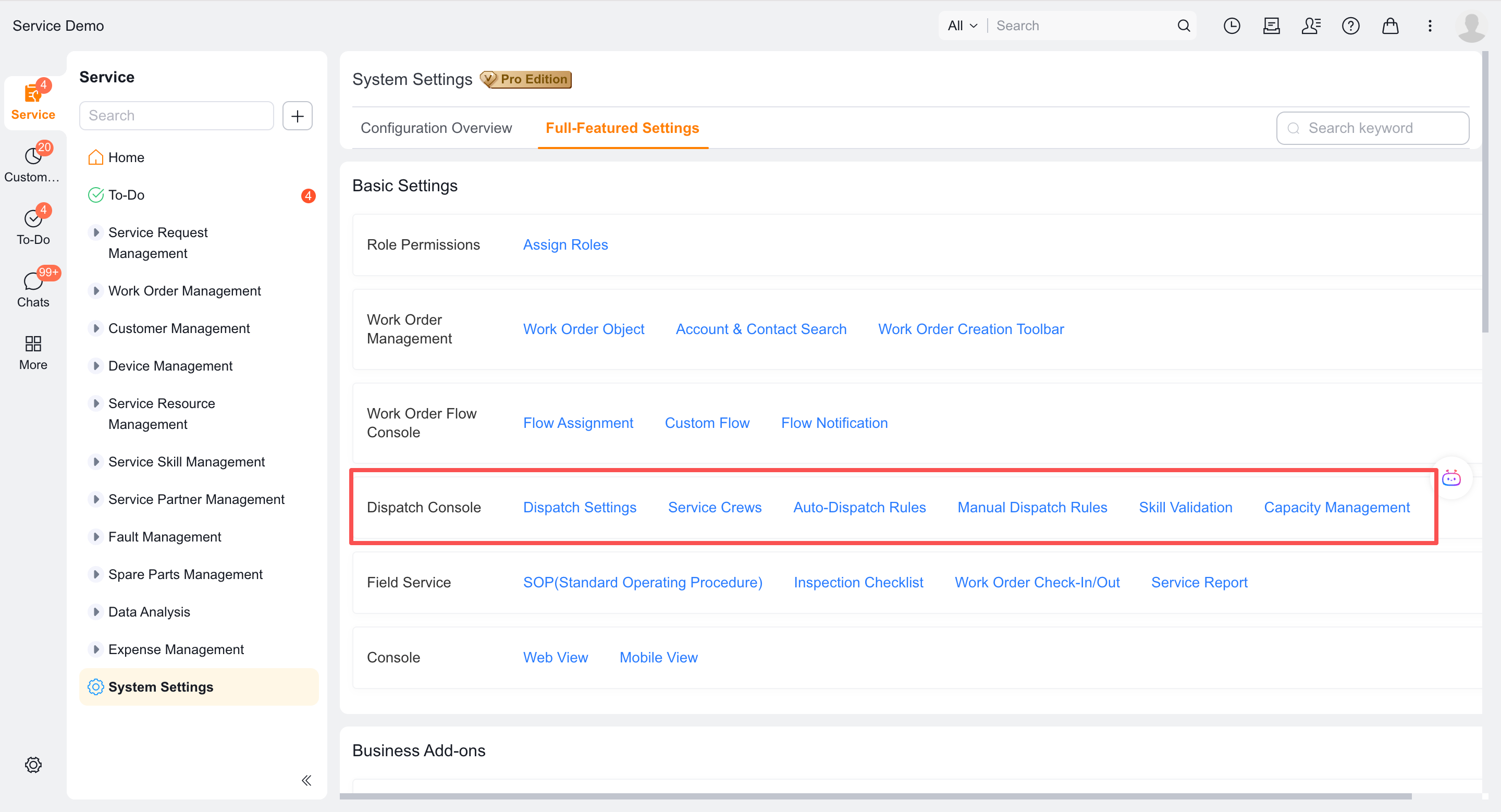This screenshot has width=1501, height=812.
Task: Open the AI assistant robot icon
Action: point(1451,479)
